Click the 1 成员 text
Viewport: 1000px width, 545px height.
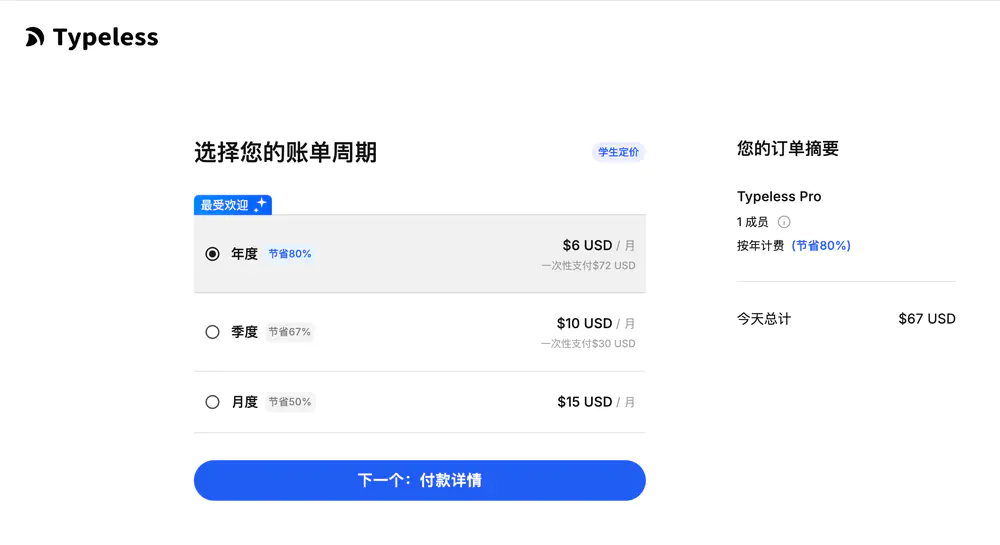753,222
